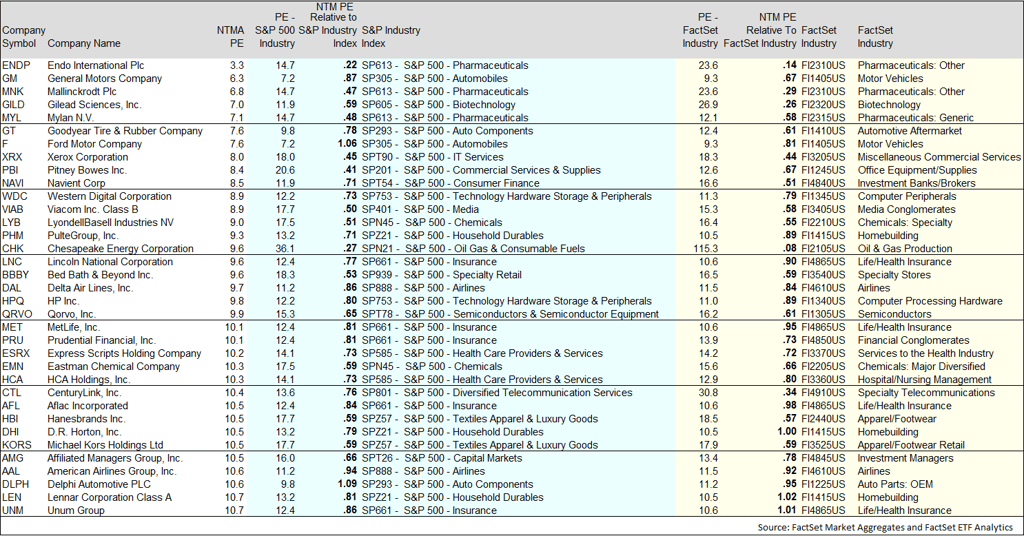Click the NTMA PE column header

231,37
